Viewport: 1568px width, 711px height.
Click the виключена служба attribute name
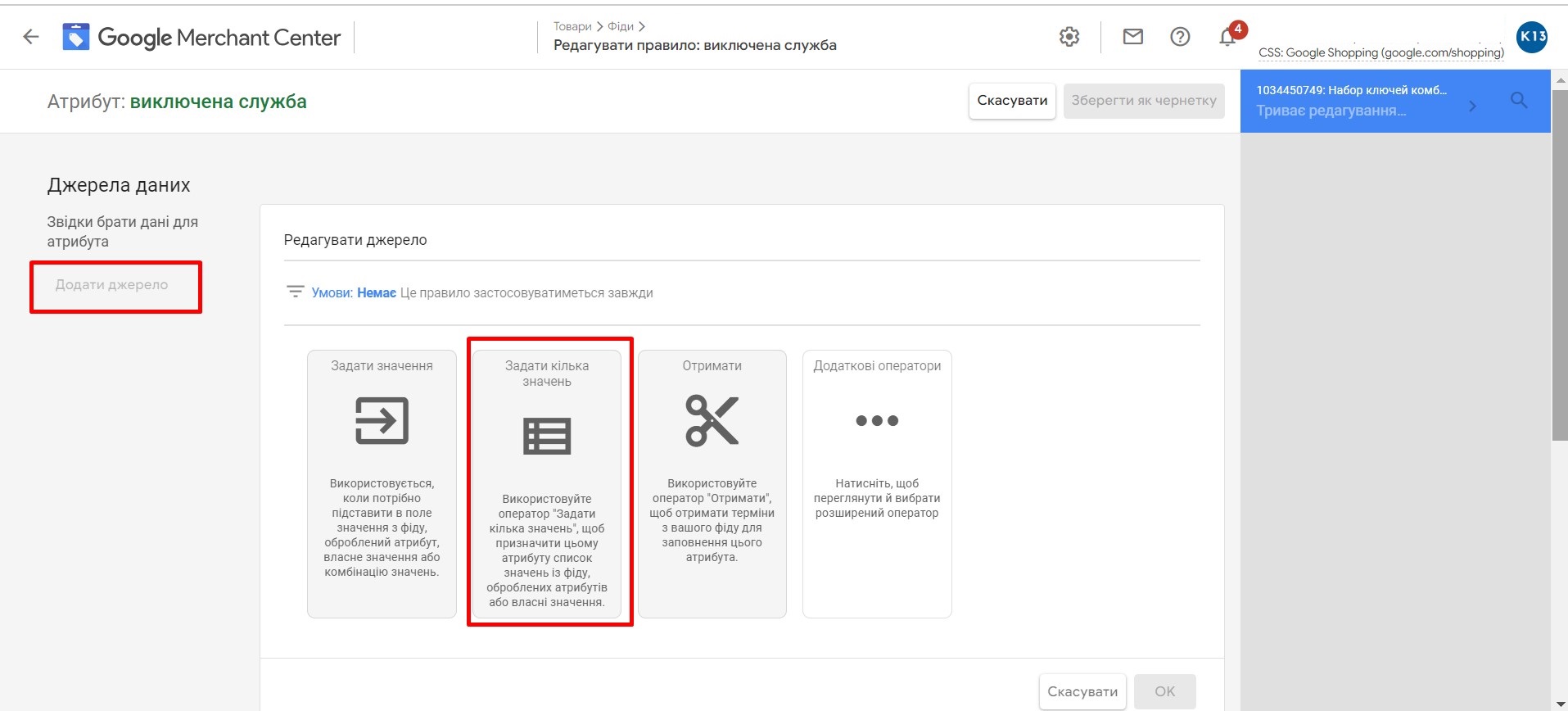(x=219, y=102)
